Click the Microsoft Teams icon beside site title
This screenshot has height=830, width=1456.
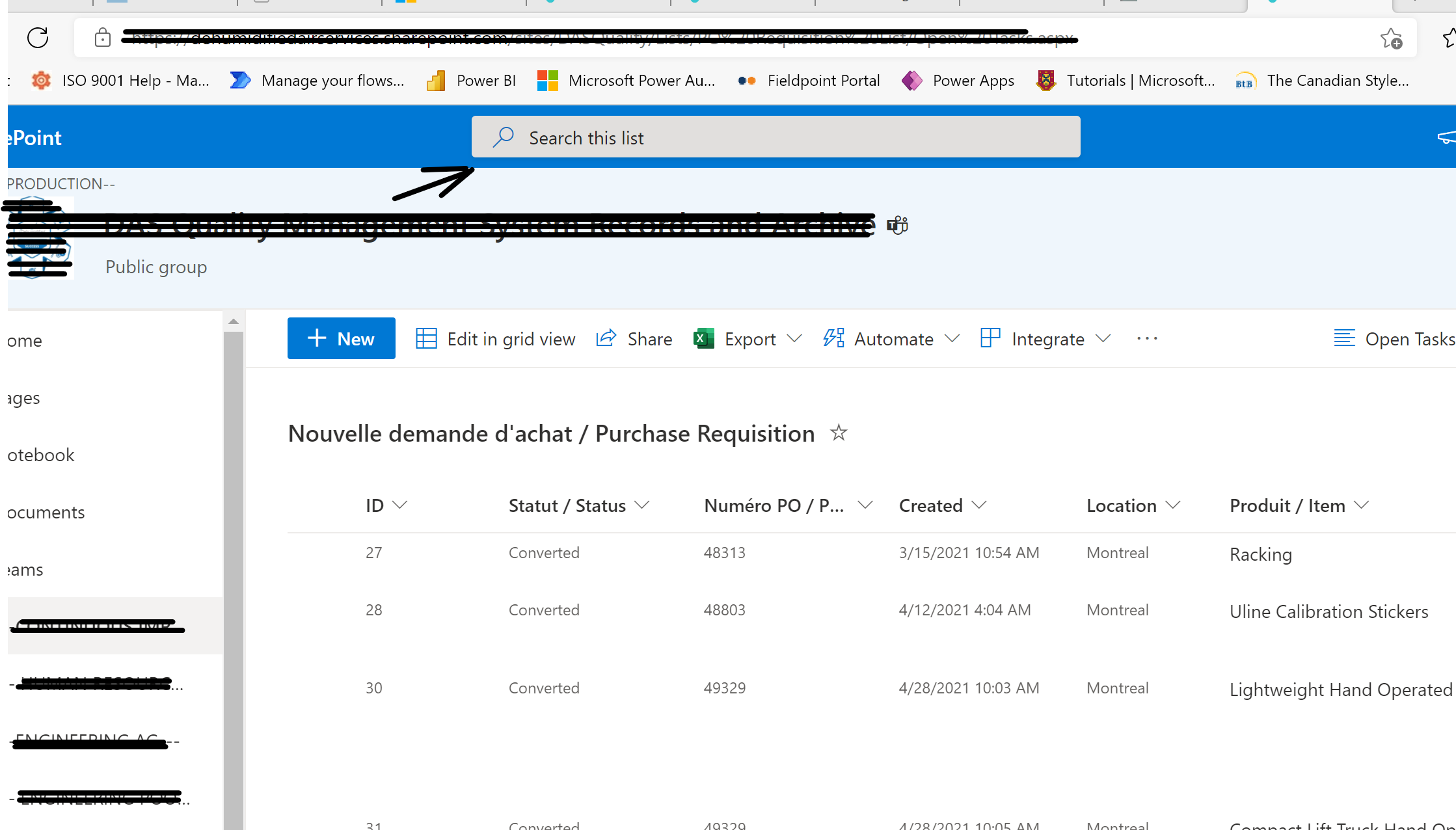897,226
